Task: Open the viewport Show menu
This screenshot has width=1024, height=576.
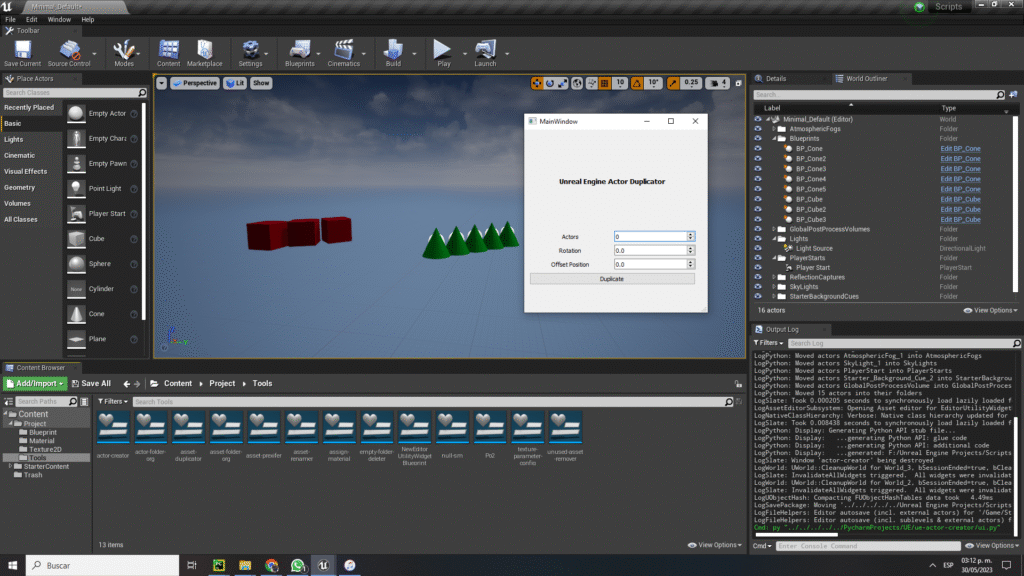Action: [x=261, y=83]
